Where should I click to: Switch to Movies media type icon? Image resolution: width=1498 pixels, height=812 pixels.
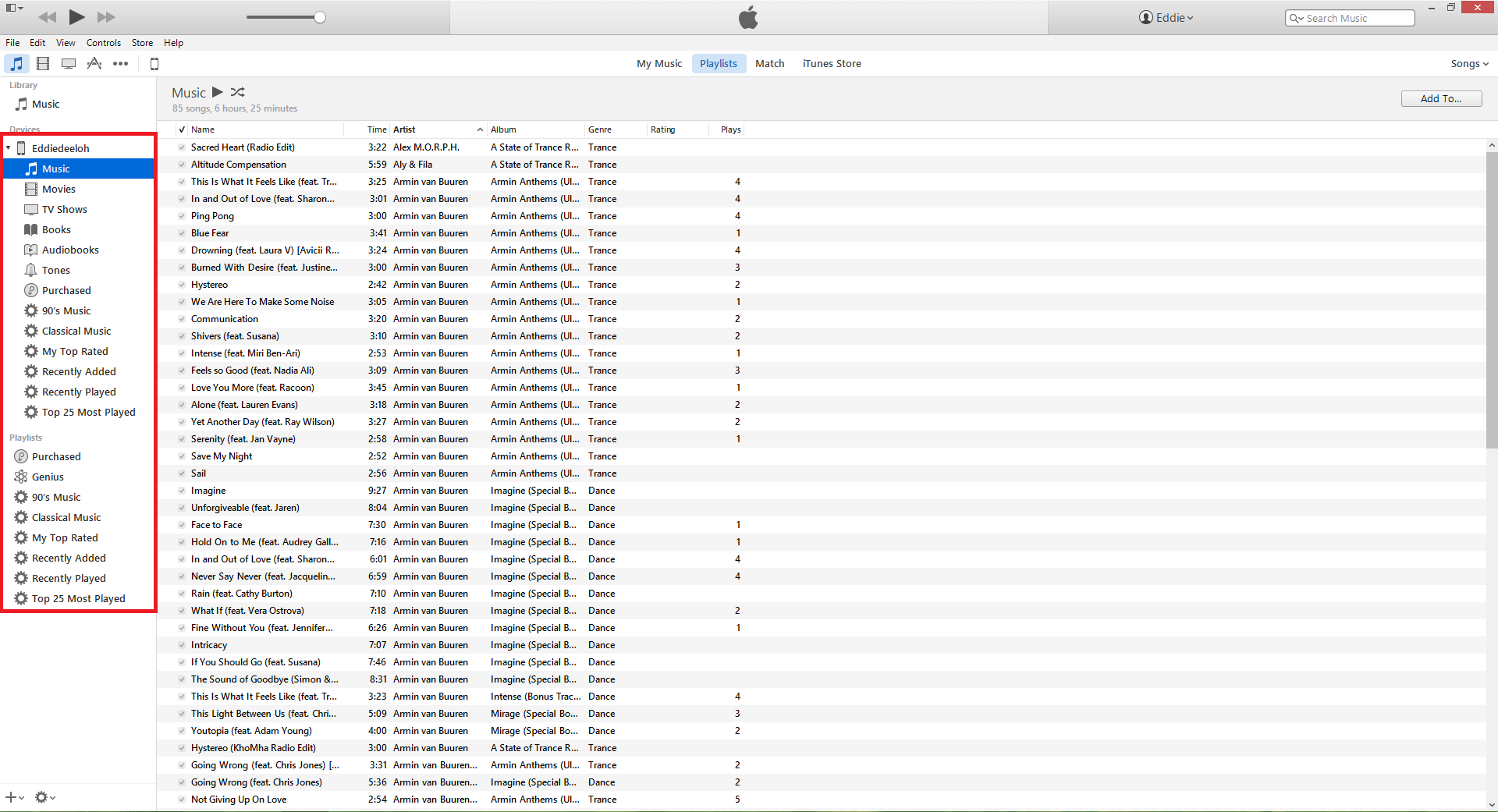coord(43,64)
